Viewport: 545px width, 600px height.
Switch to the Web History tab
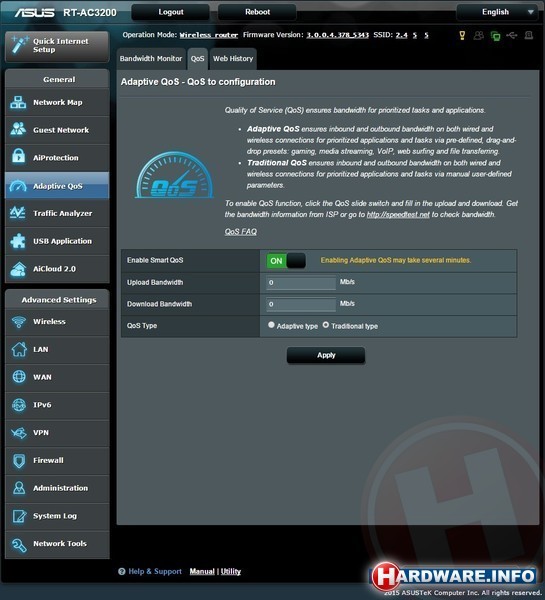point(233,59)
